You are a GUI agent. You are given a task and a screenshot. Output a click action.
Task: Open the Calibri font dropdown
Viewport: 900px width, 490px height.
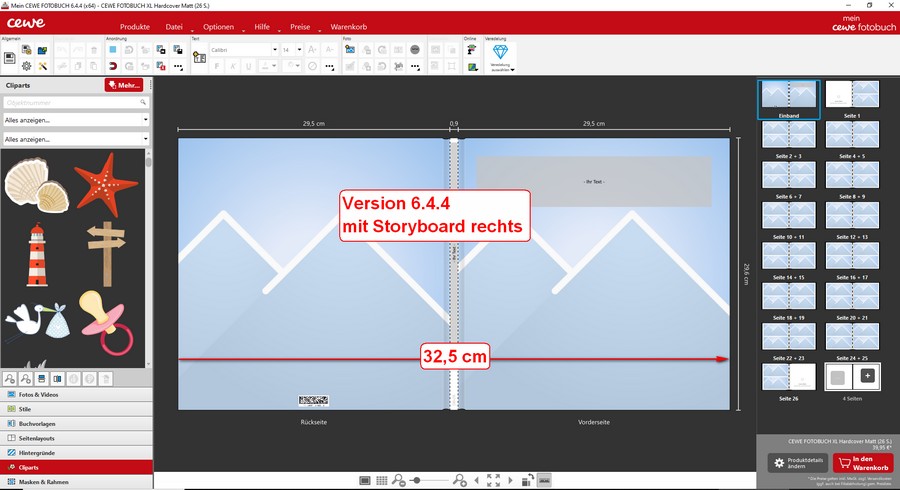[x=244, y=49]
